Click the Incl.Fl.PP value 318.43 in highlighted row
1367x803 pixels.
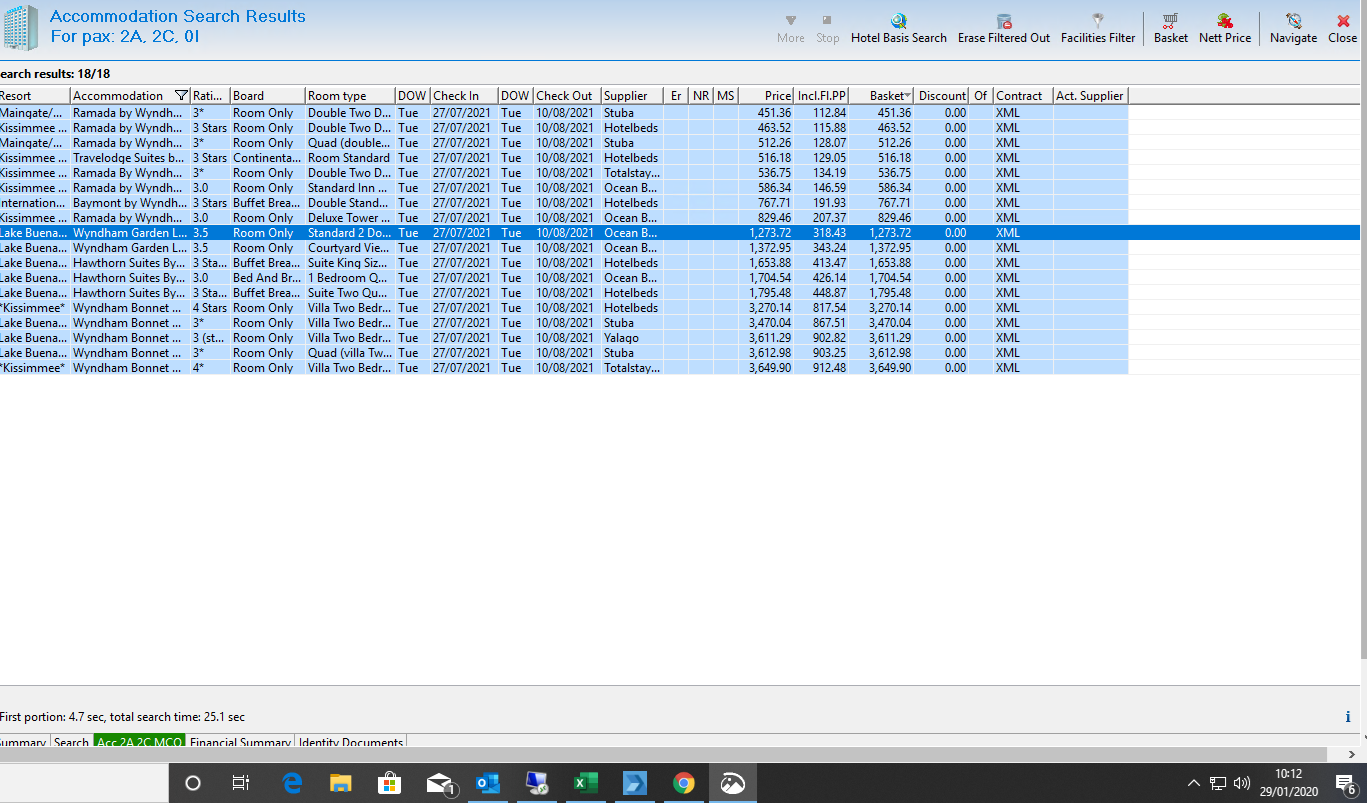(x=821, y=233)
